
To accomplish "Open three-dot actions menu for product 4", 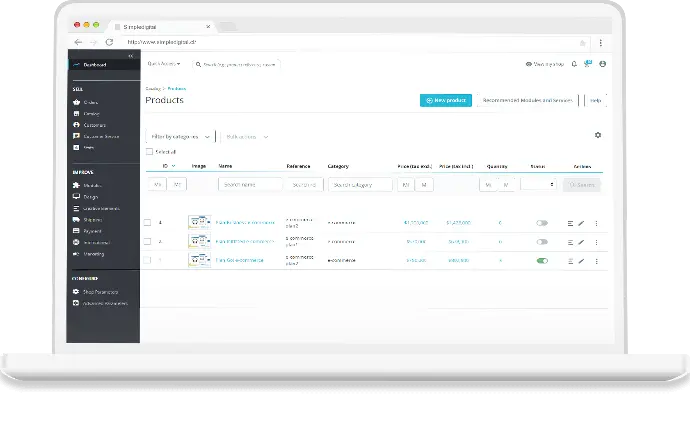I will tap(596, 223).
